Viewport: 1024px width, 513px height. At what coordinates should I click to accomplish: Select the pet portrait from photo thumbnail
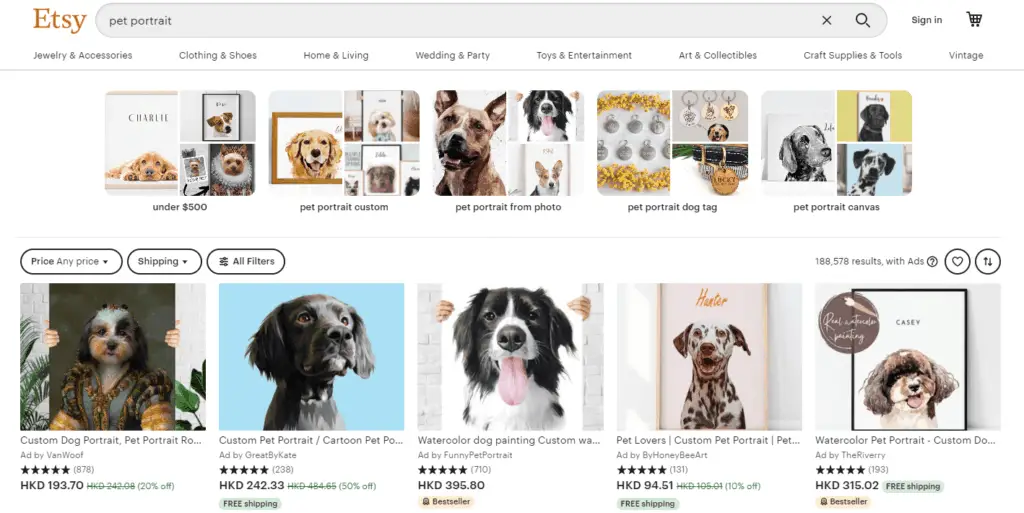coord(508,143)
